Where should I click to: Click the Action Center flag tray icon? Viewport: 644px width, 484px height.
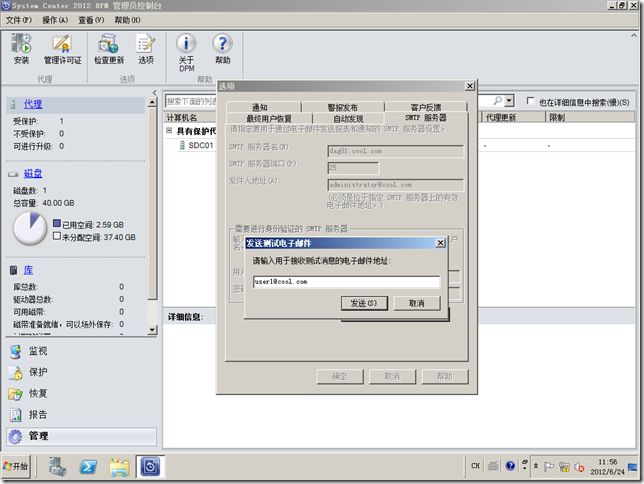click(x=549, y=467)
